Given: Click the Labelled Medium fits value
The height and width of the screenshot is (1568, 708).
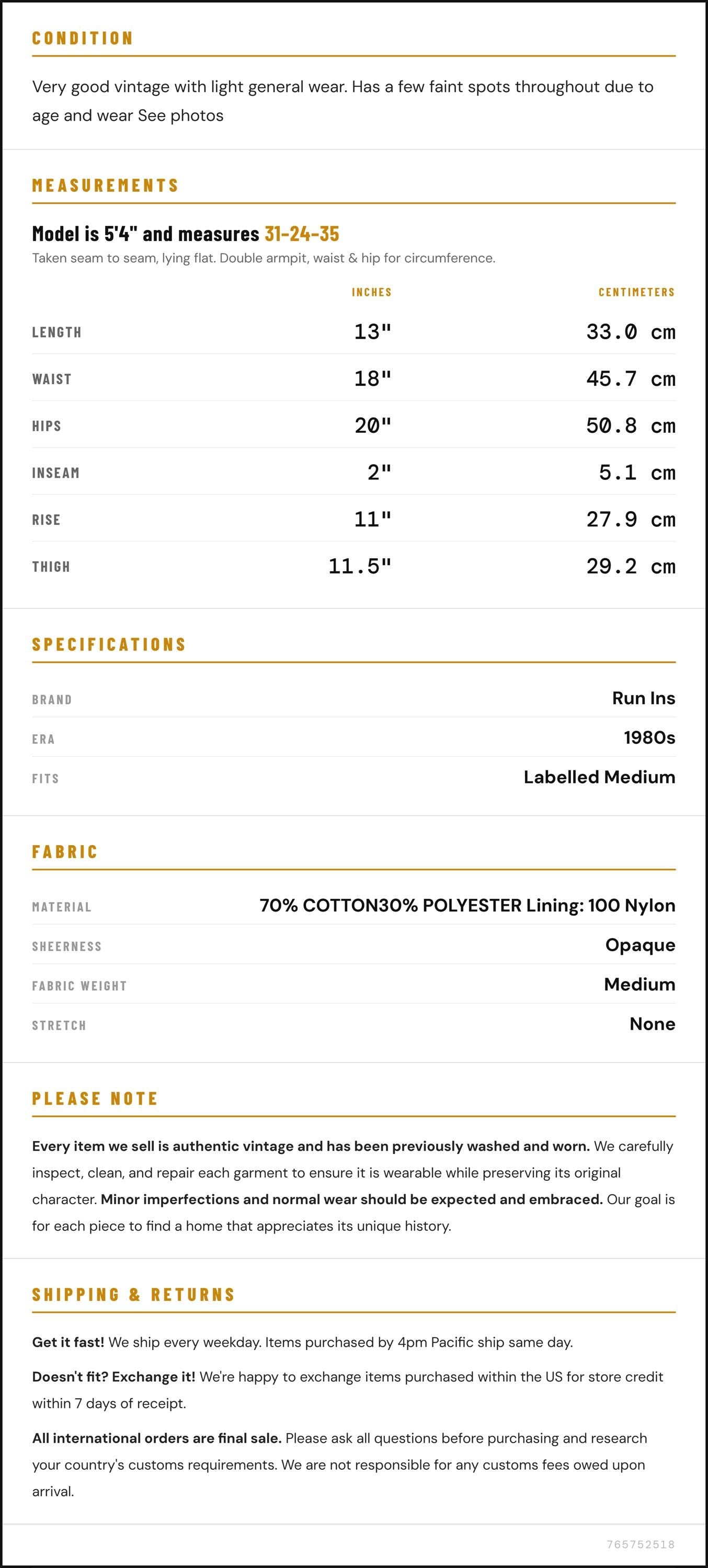Looking at the screenshot, I should [600, 777].
